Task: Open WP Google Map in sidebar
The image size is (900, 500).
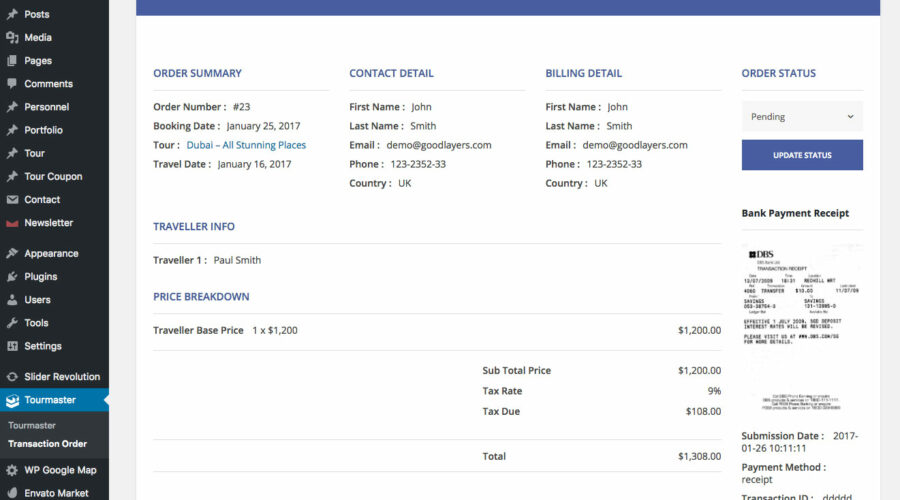Action: point(60,470)
